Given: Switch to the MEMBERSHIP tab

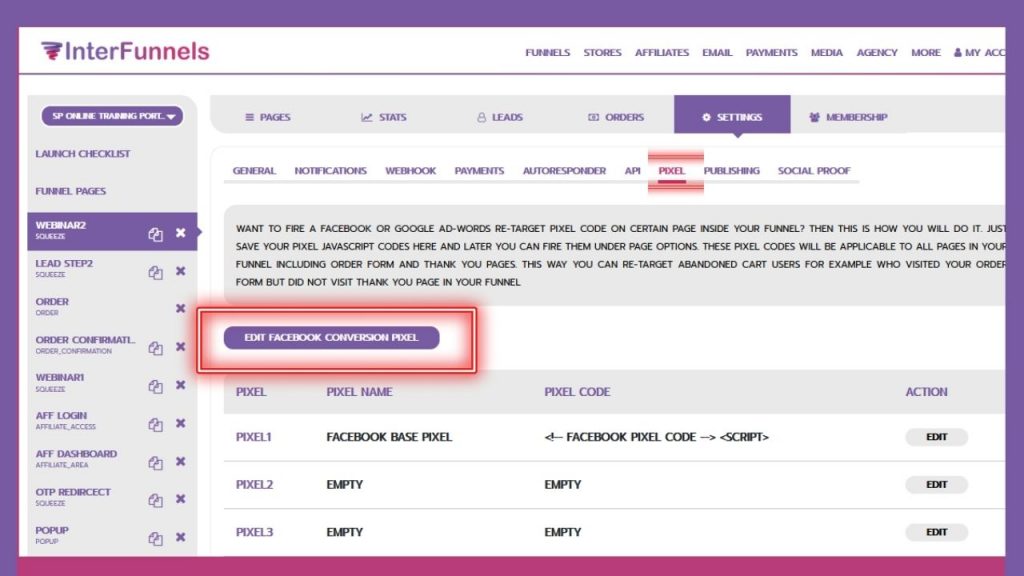Looking at the screenshot, I should [848, 117].
